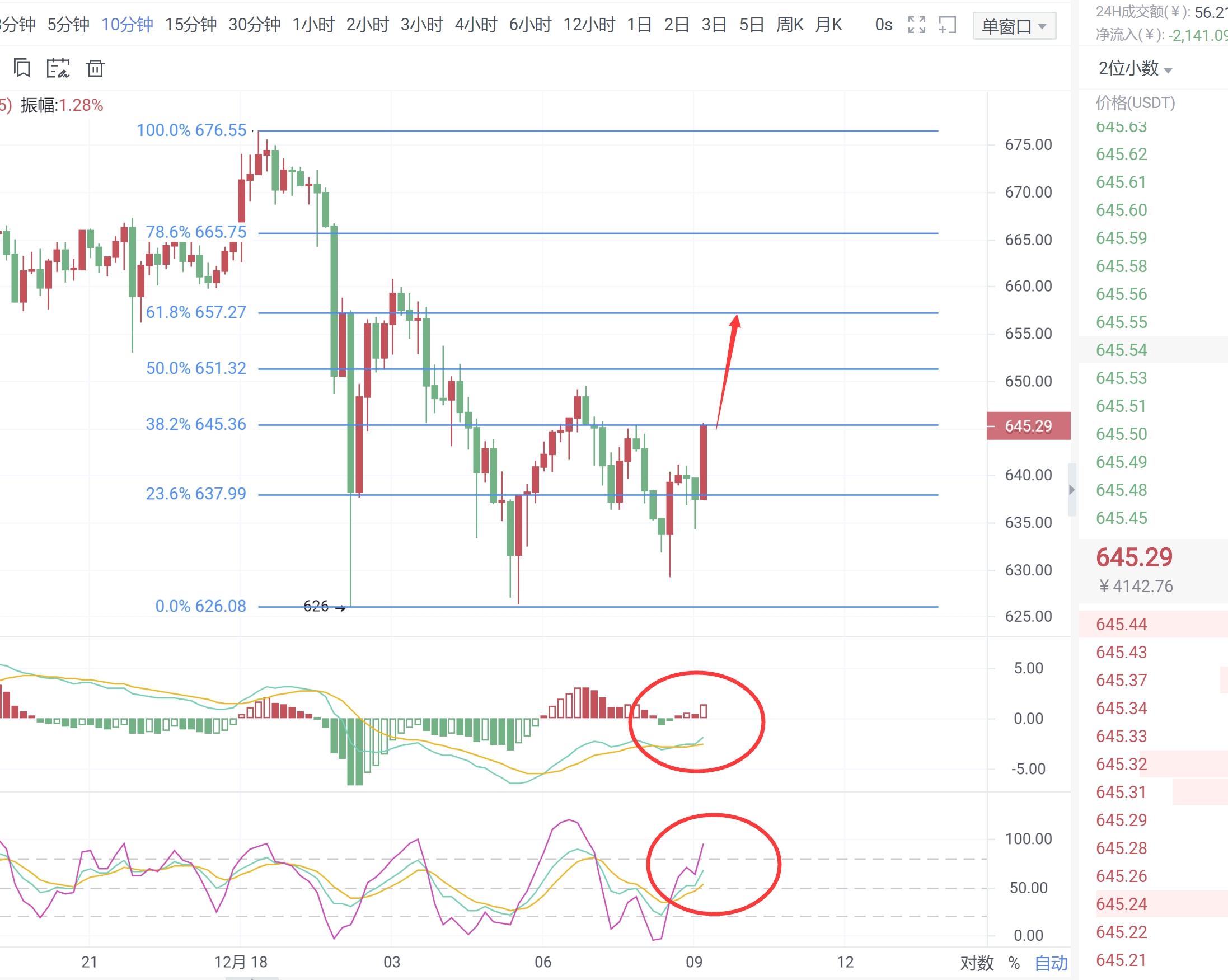Click the 100.0% 676.55 Fibonacci label
The height and width of the screenshot is (980, 1228).
(x=191, y=130)
